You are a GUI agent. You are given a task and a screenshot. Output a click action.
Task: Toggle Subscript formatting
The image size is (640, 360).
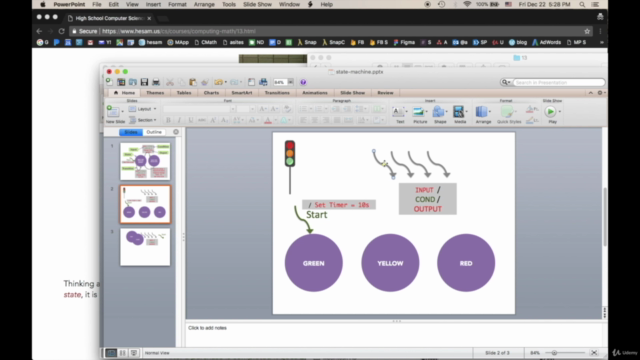pos(224,120)
